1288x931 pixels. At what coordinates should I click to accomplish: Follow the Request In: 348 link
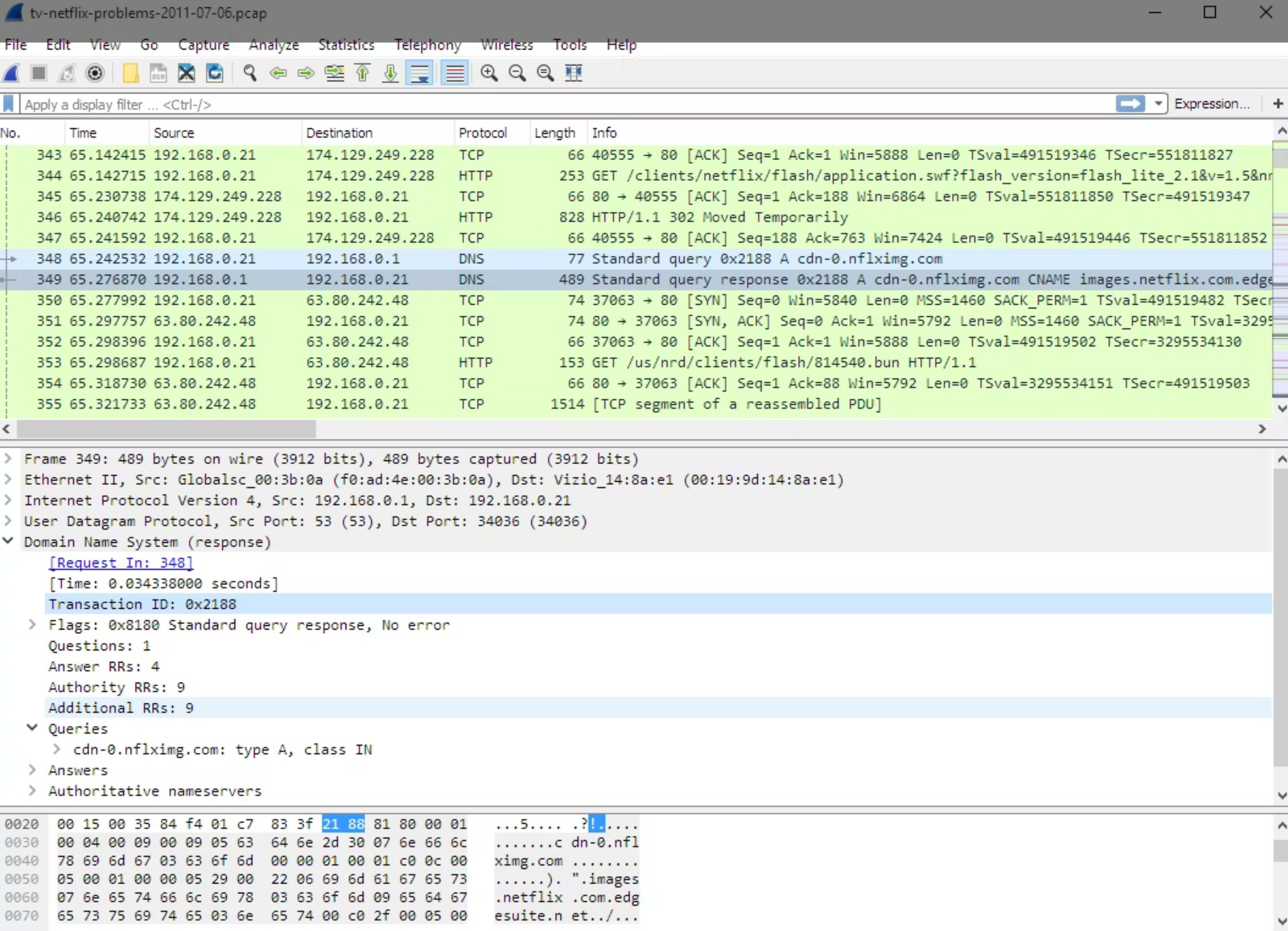(121, 563)
